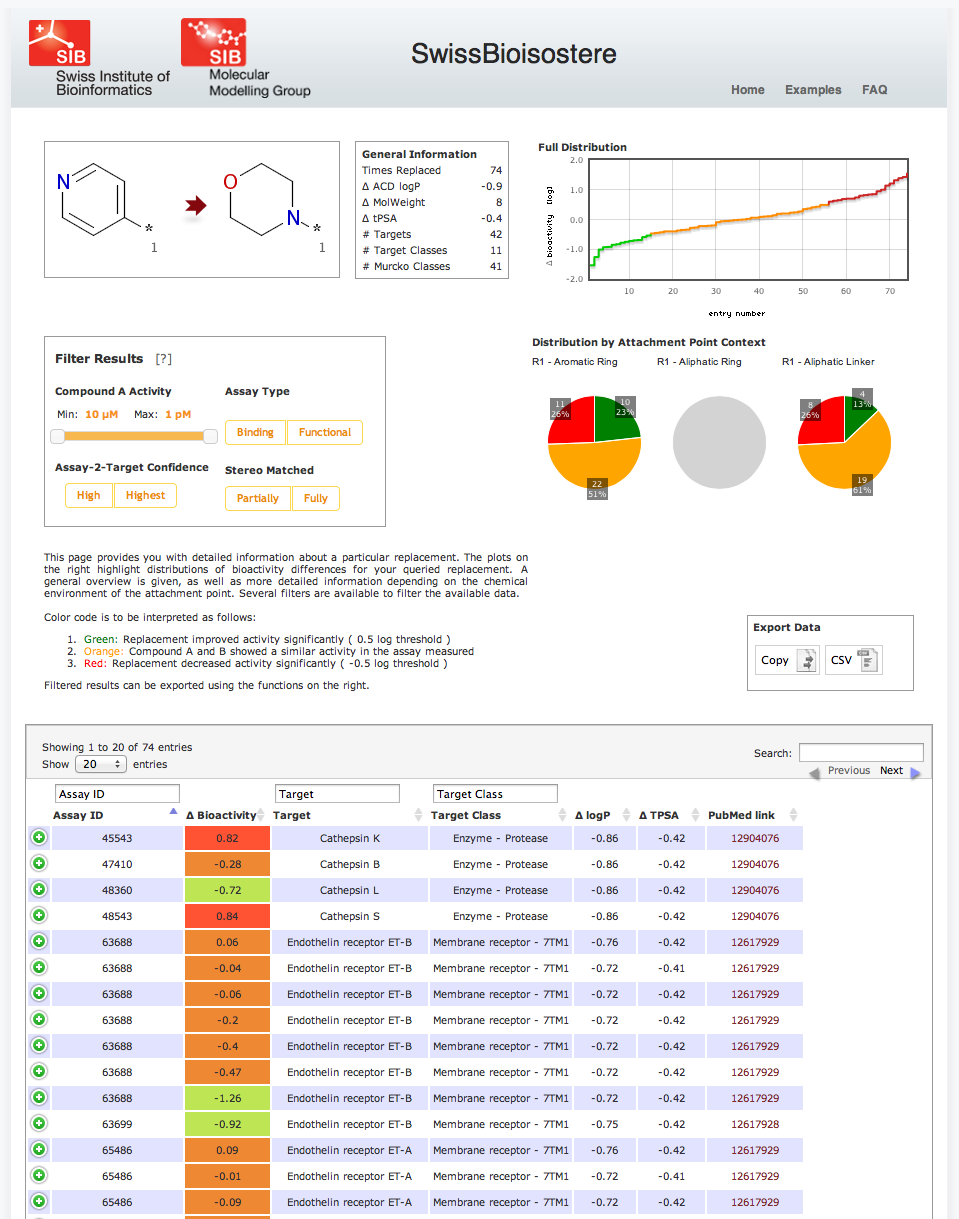Expand row with bioactivity 0.09

click(x=39, y=1150)
